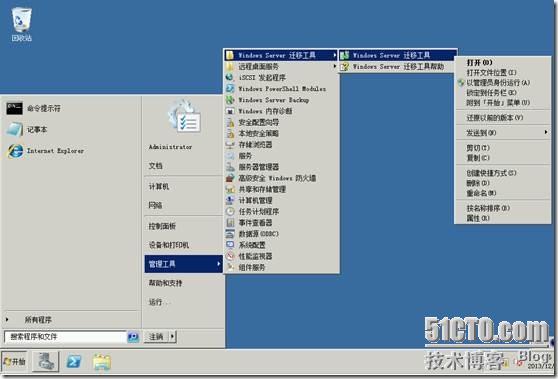
Task: Open Windows Explorer folder on taskbar
Action: coord(101,362)
